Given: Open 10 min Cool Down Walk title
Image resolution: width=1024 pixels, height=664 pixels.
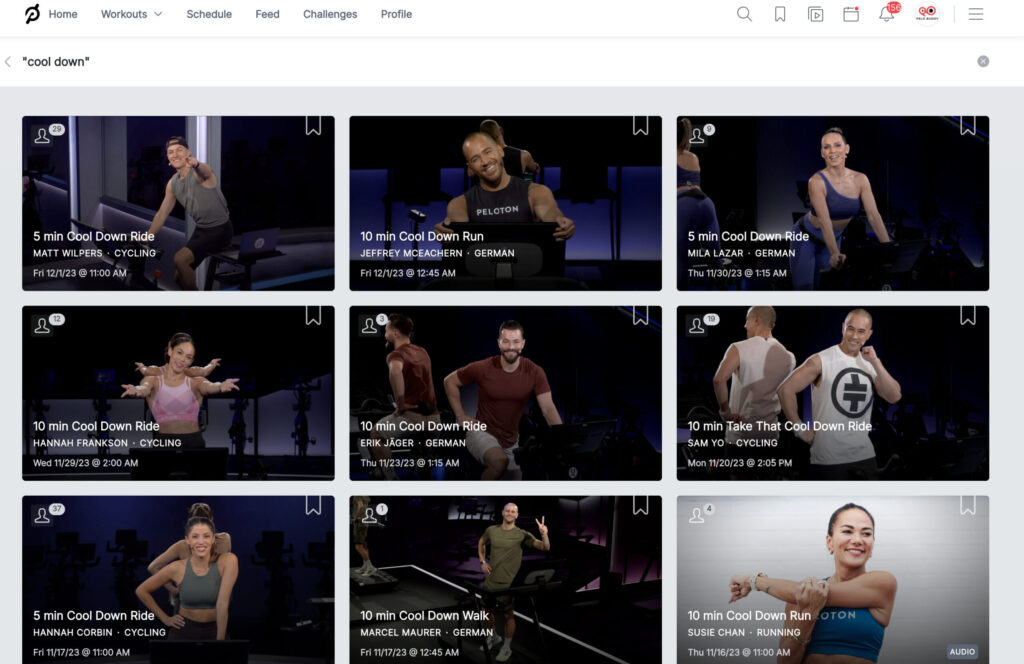Looking at the screenshot, I should [x=424, y=616].
